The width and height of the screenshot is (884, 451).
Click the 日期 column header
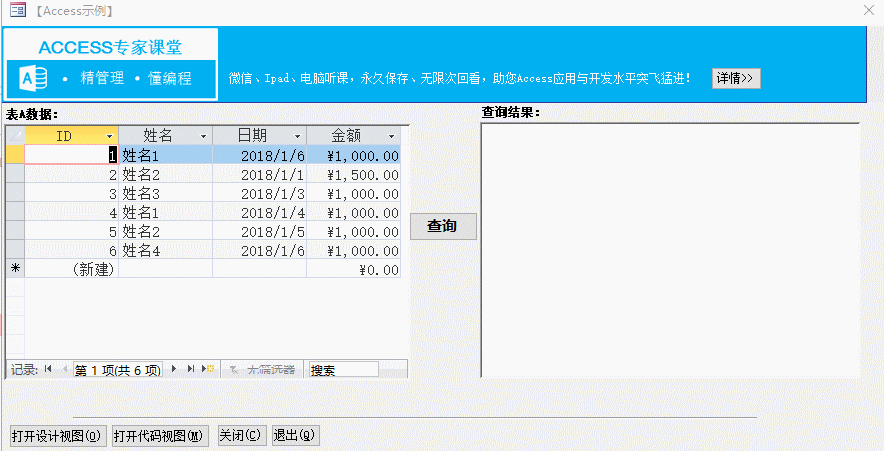(x=260, y=135)
